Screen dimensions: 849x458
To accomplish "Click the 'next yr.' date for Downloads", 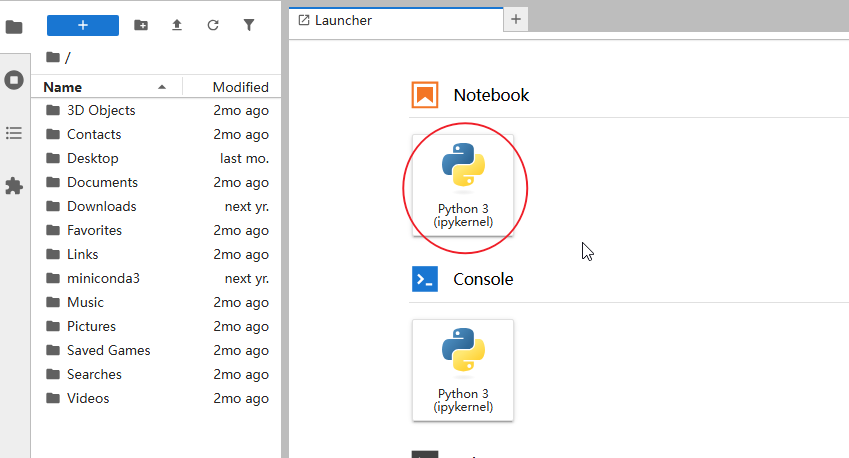I will click(247, 206).
